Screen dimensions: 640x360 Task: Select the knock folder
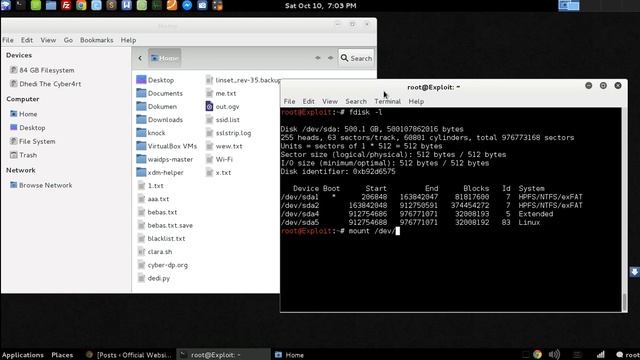pyautogui.click(x=151, y=133)
